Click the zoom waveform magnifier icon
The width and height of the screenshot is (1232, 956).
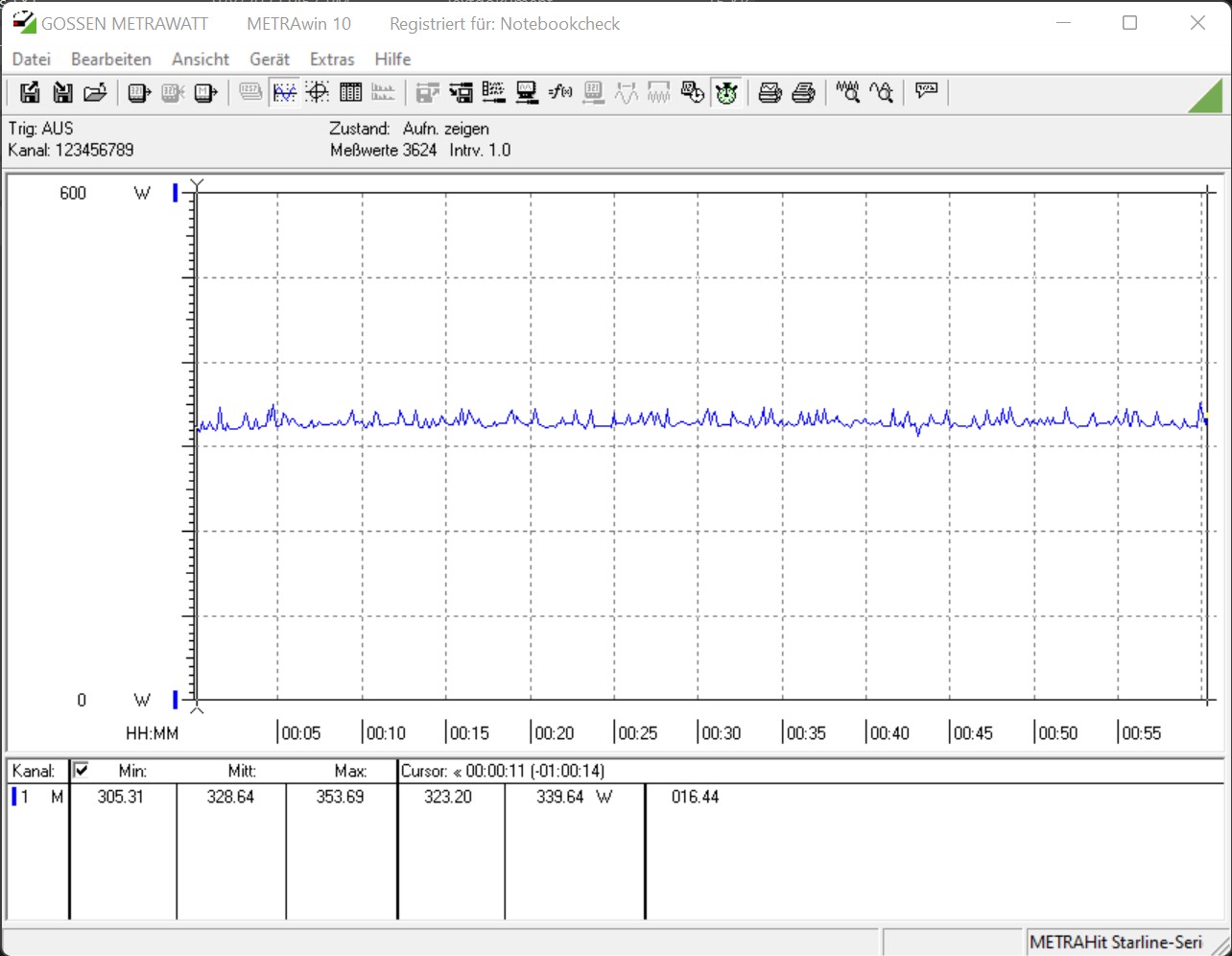[848, 92]
